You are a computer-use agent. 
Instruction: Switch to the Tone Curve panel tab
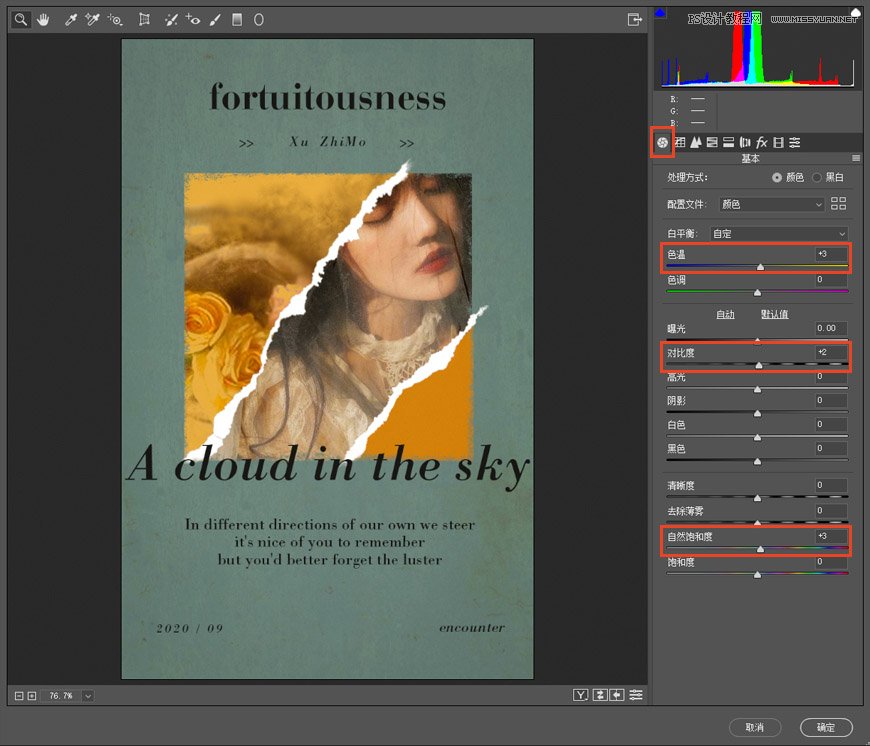tap(680, 142)
